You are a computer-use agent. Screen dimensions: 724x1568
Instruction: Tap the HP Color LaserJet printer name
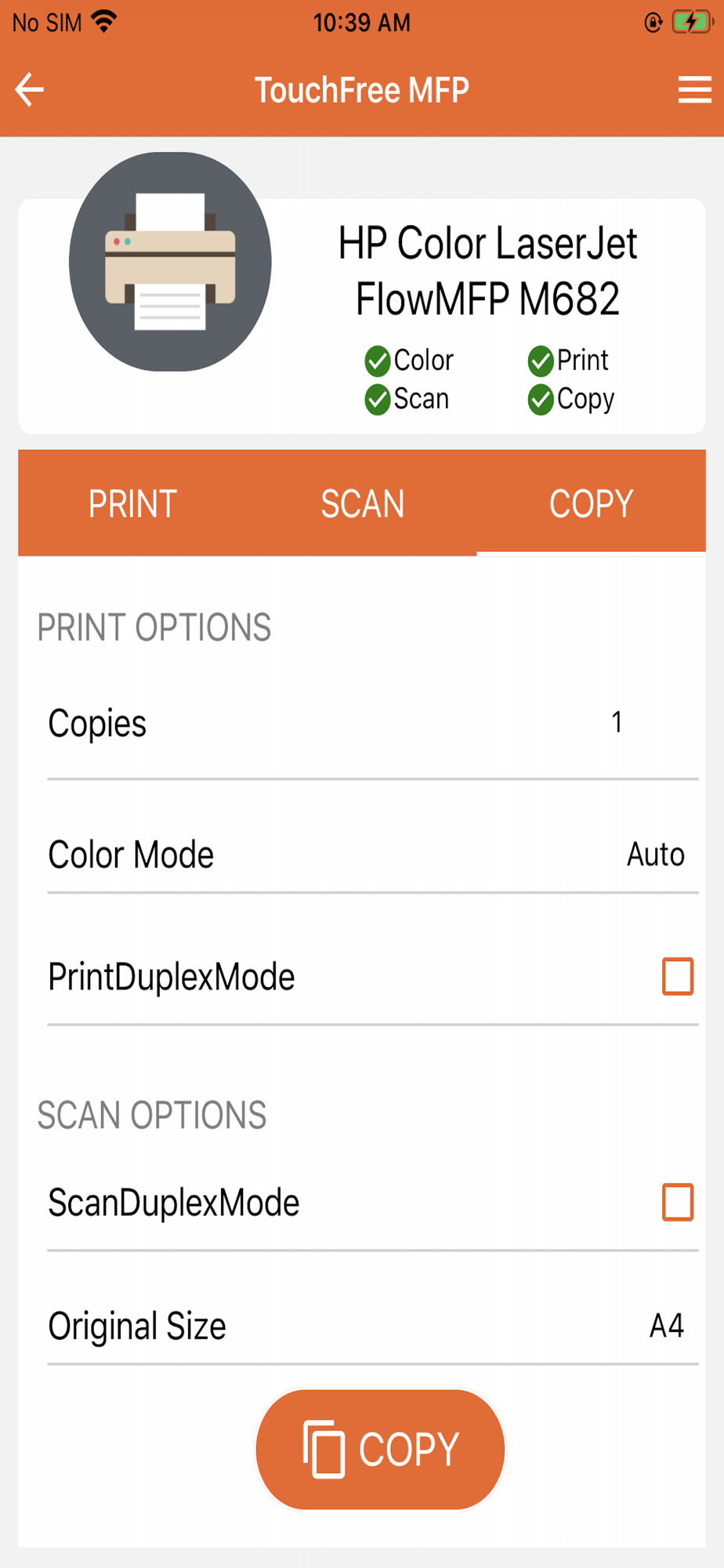[x=487, y=270]
